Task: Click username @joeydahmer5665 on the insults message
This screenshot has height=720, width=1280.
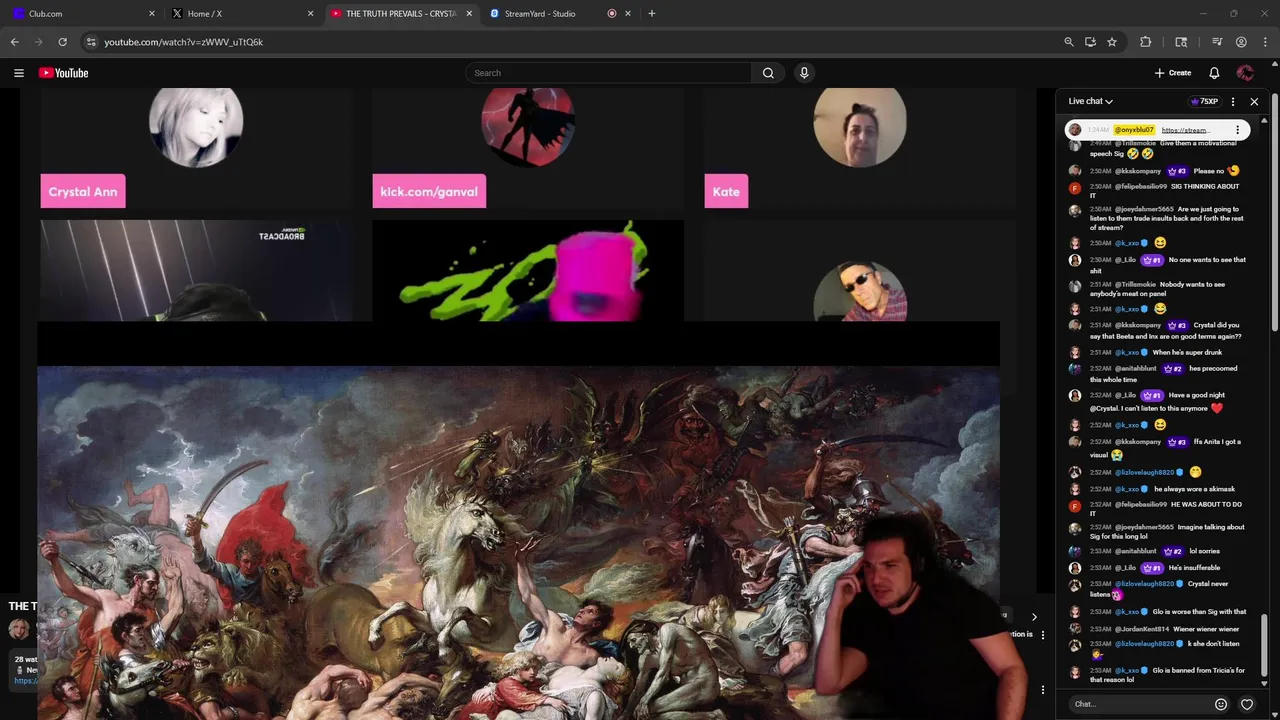Action: click(1142, 209)
